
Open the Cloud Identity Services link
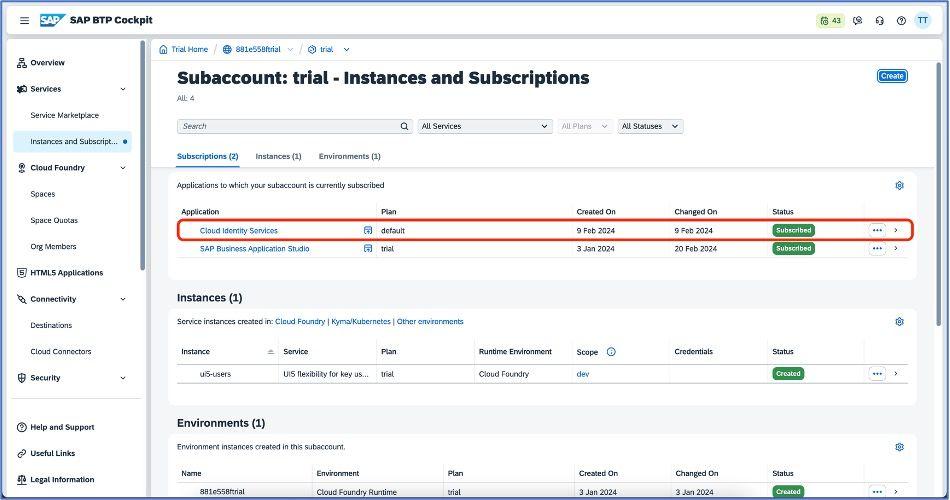pyautogui.click(x=239, y=231)
